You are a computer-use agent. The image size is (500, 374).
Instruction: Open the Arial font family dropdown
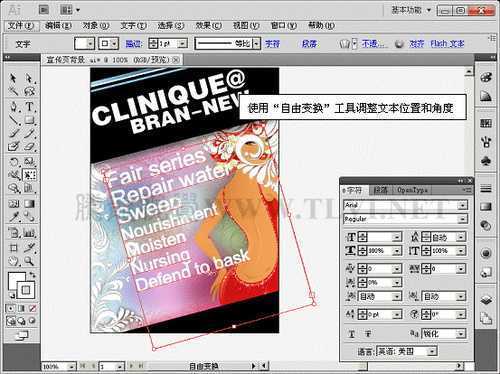(x=462, y=205)
